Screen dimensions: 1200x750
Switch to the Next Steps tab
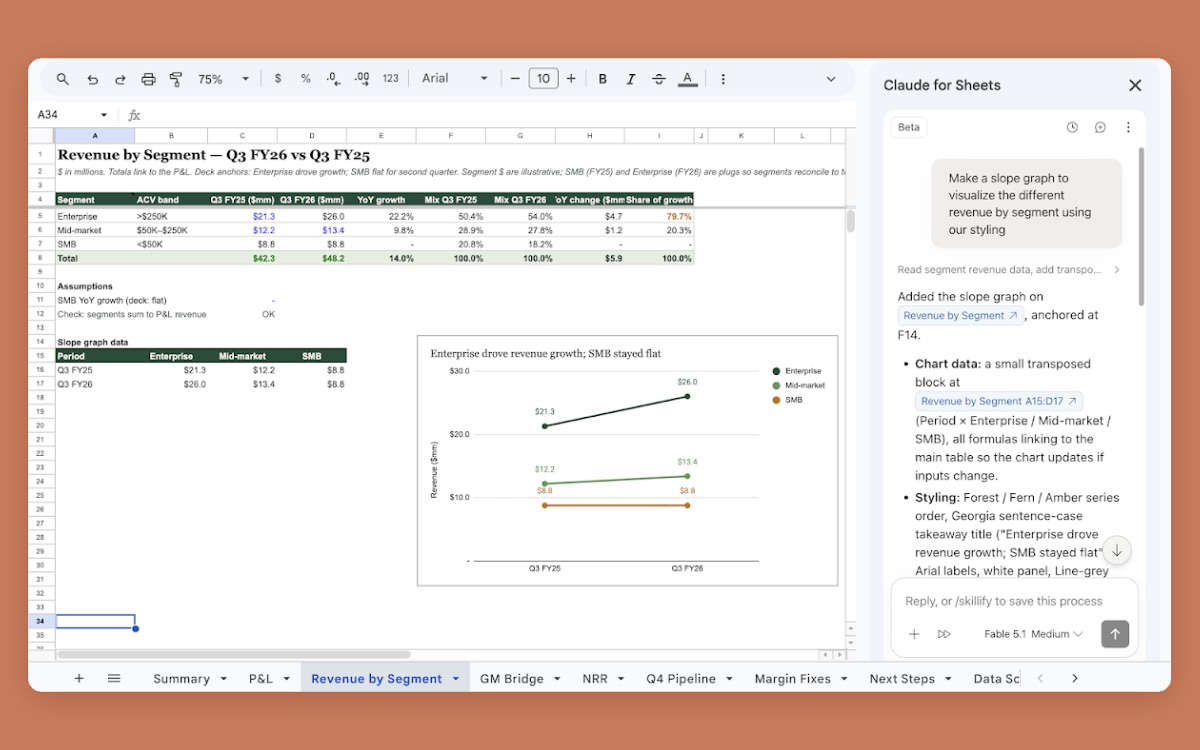click(x=902, y=678)
